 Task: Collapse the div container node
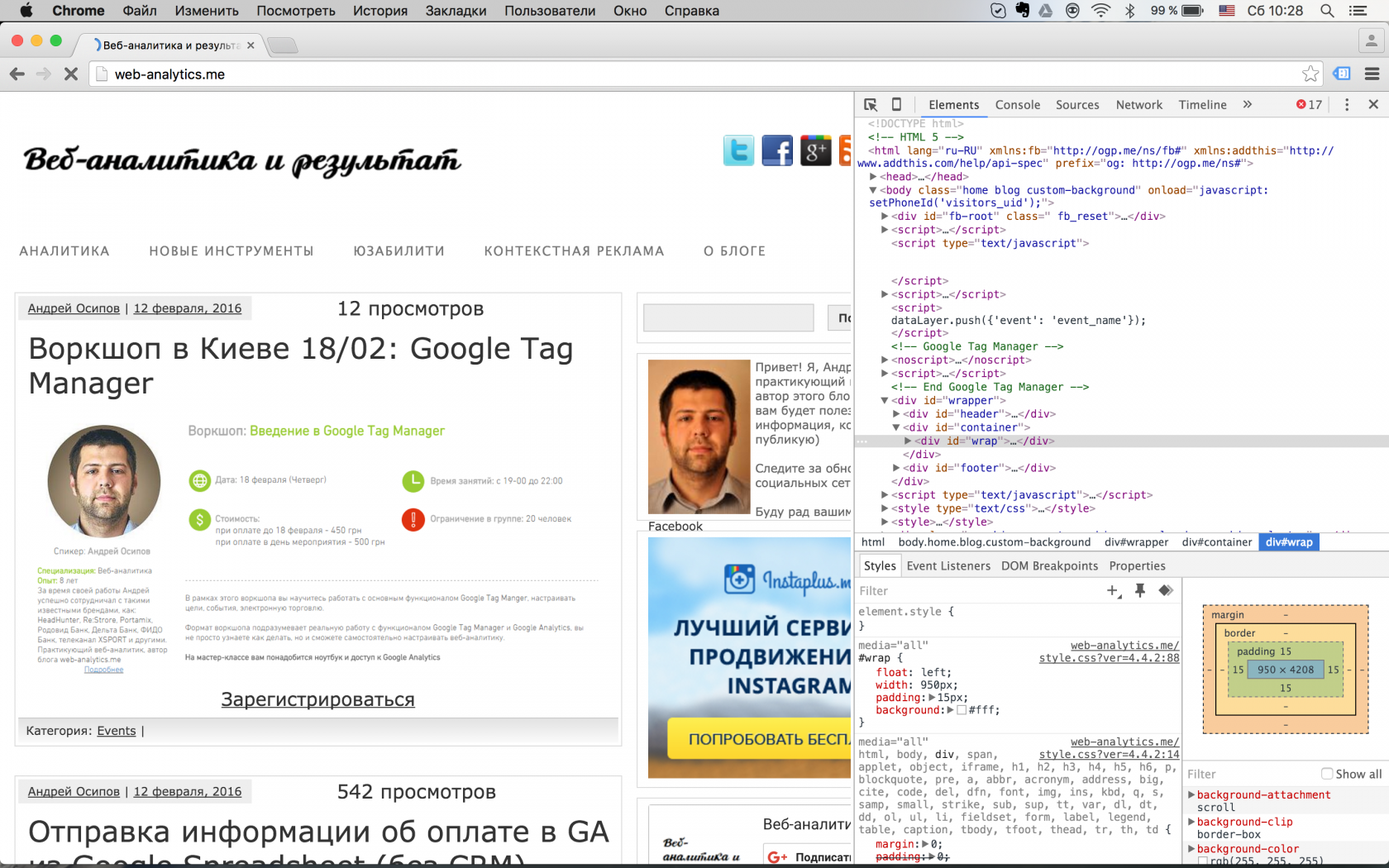click(896, 427)
